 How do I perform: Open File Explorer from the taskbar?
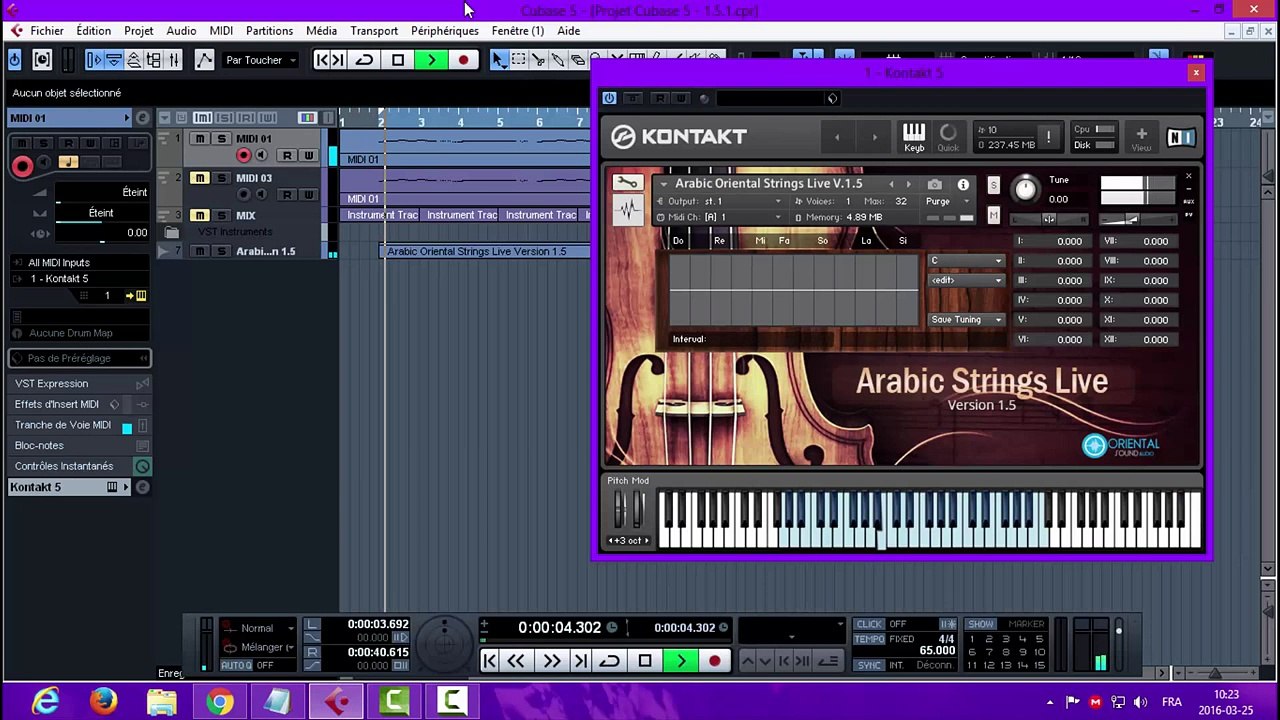coord(162,701)
